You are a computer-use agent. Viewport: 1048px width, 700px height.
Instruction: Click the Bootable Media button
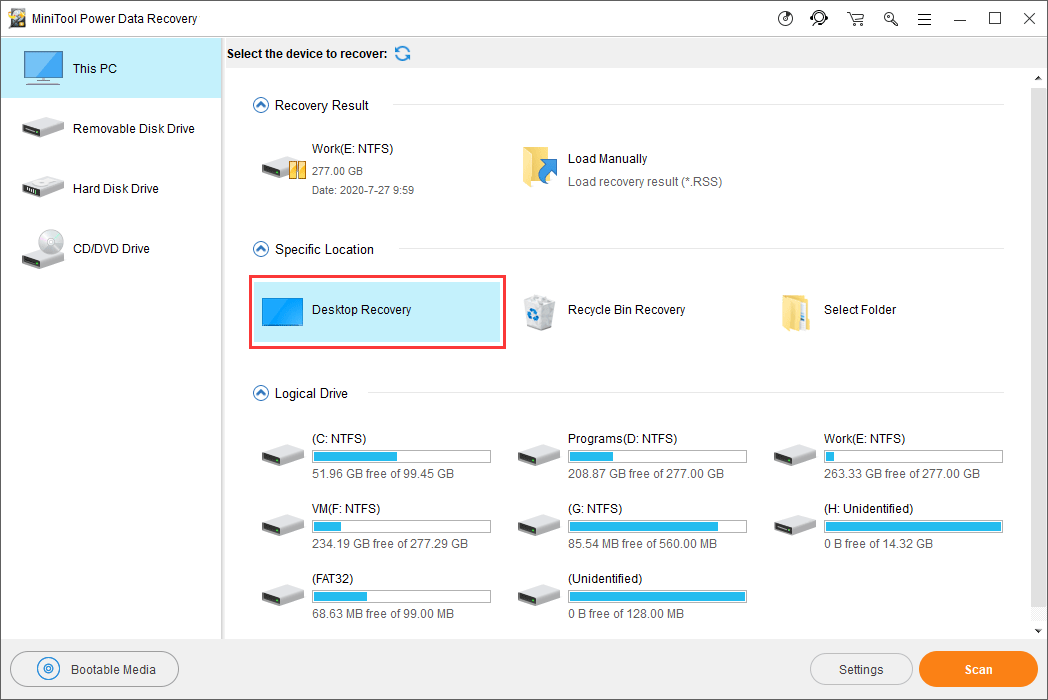click(x=94, y=669)
